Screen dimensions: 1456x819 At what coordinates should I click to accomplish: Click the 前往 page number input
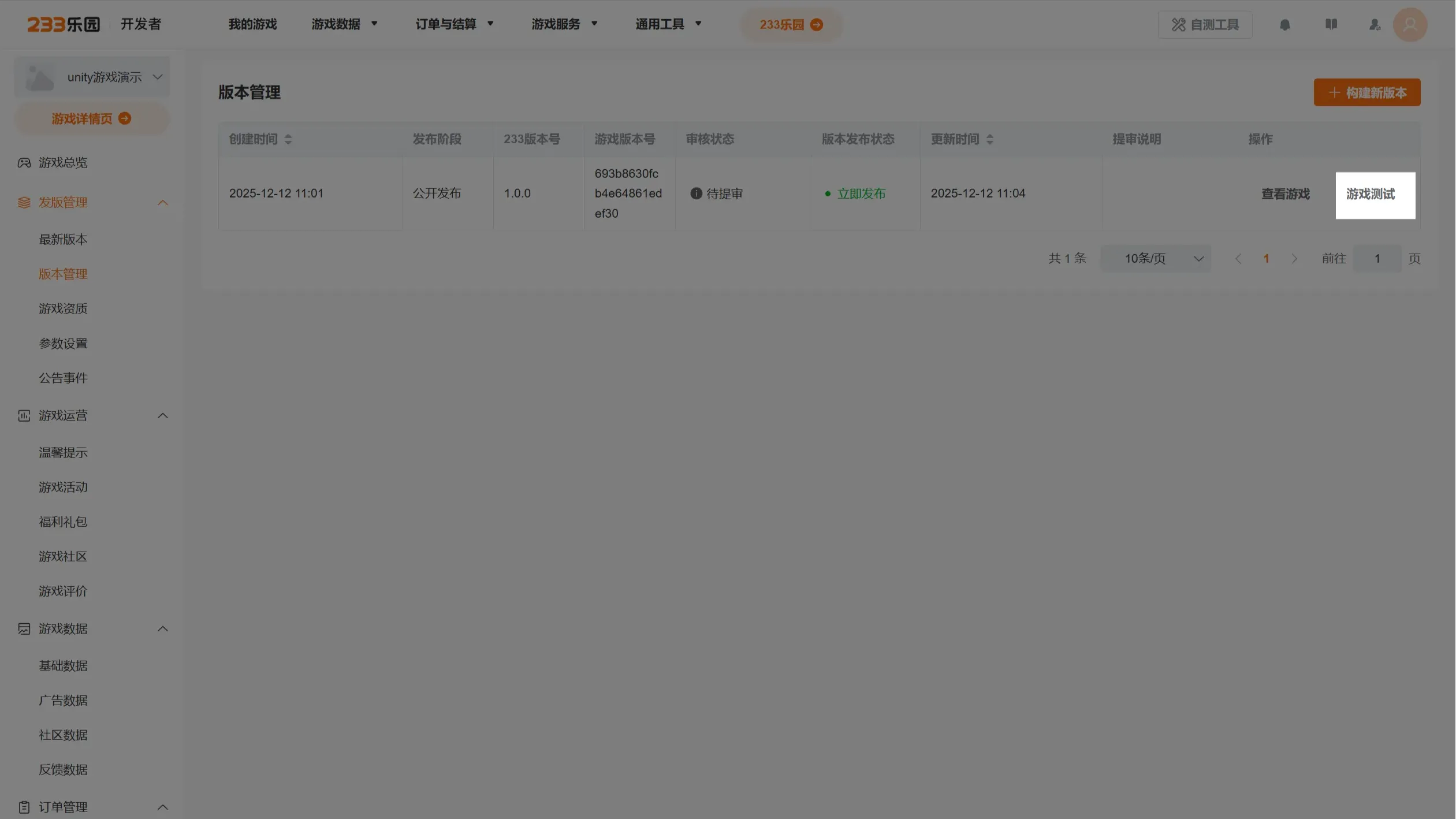tap(1376, 259)
